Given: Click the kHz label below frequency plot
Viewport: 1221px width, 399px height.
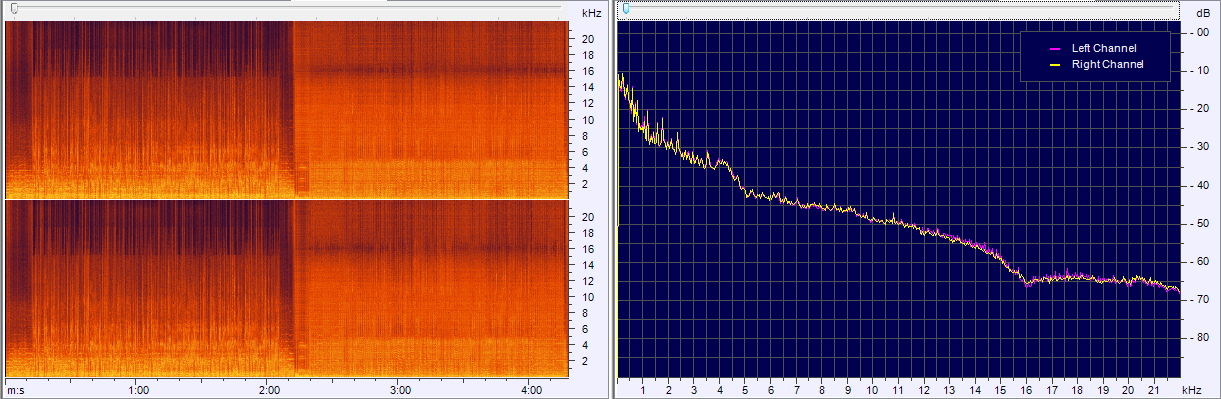Looking at the screenshot, I should pos(1189,389).
